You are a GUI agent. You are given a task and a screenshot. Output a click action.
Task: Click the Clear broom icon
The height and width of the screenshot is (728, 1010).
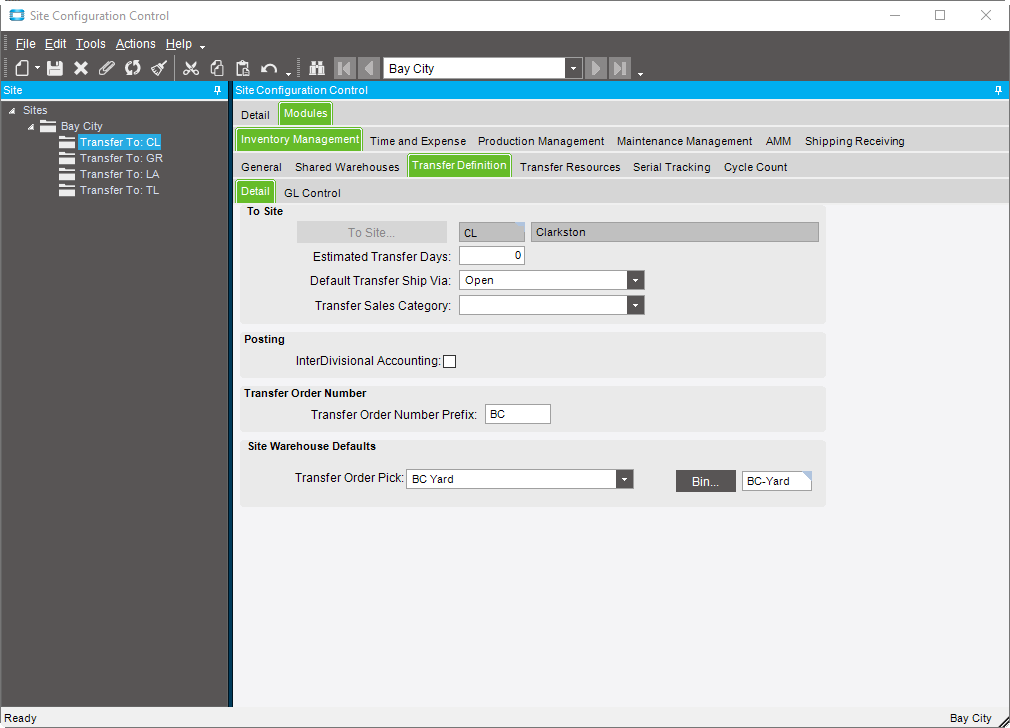coord(159,68)
